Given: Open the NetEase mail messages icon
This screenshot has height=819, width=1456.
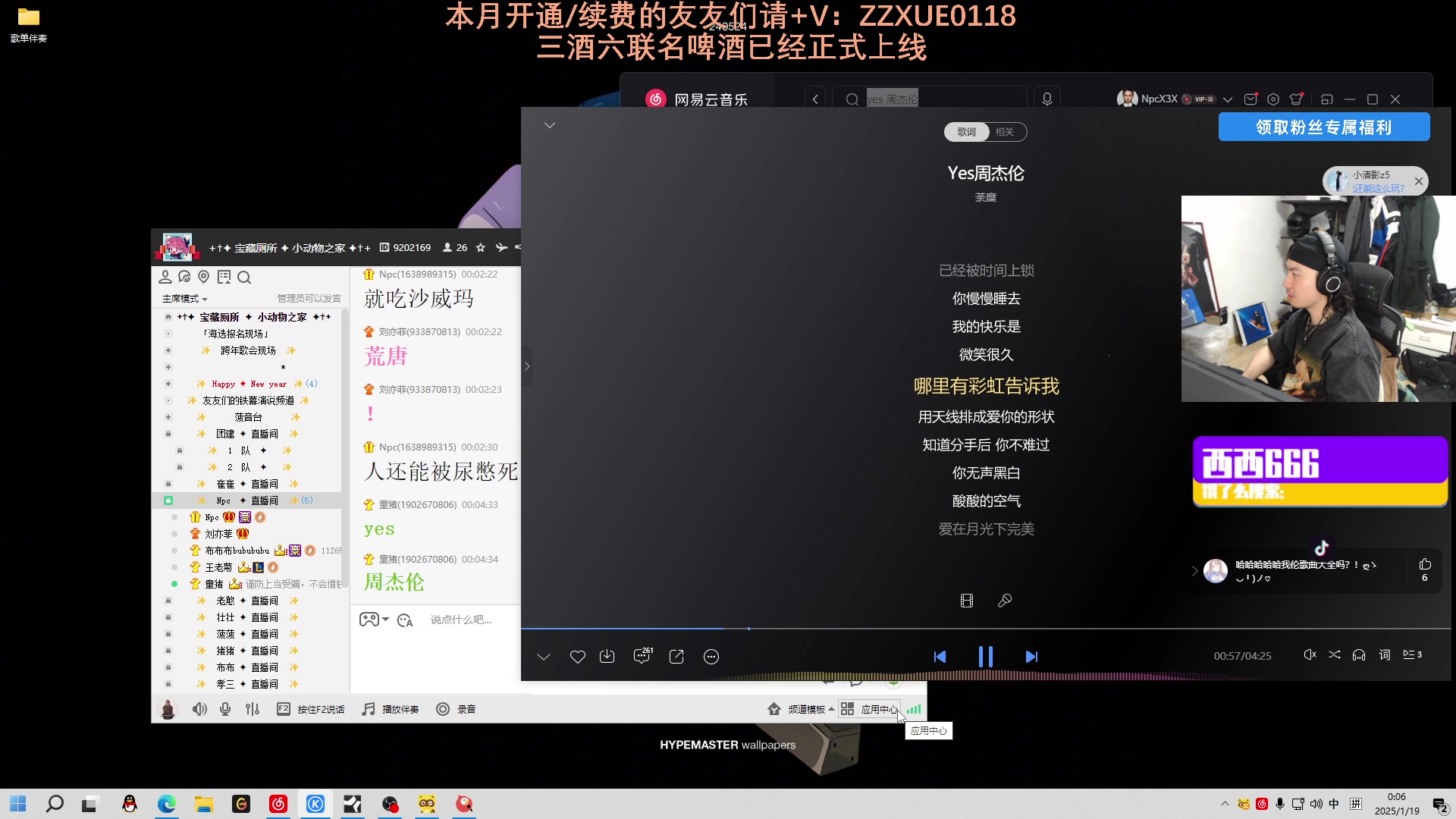Looking at the screenshot, I should pos(1251,99).
